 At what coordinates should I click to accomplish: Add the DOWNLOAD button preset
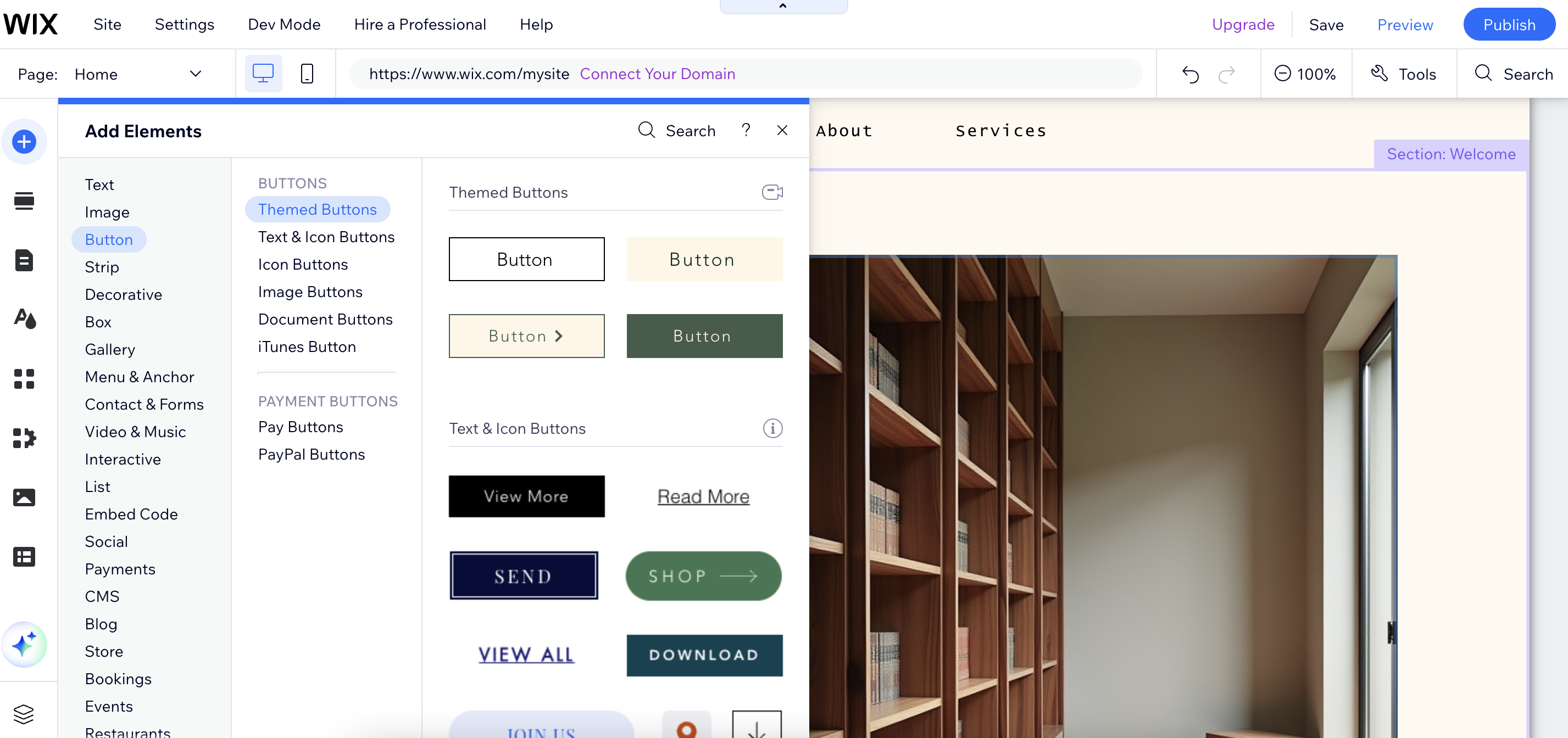pos(704,655)
